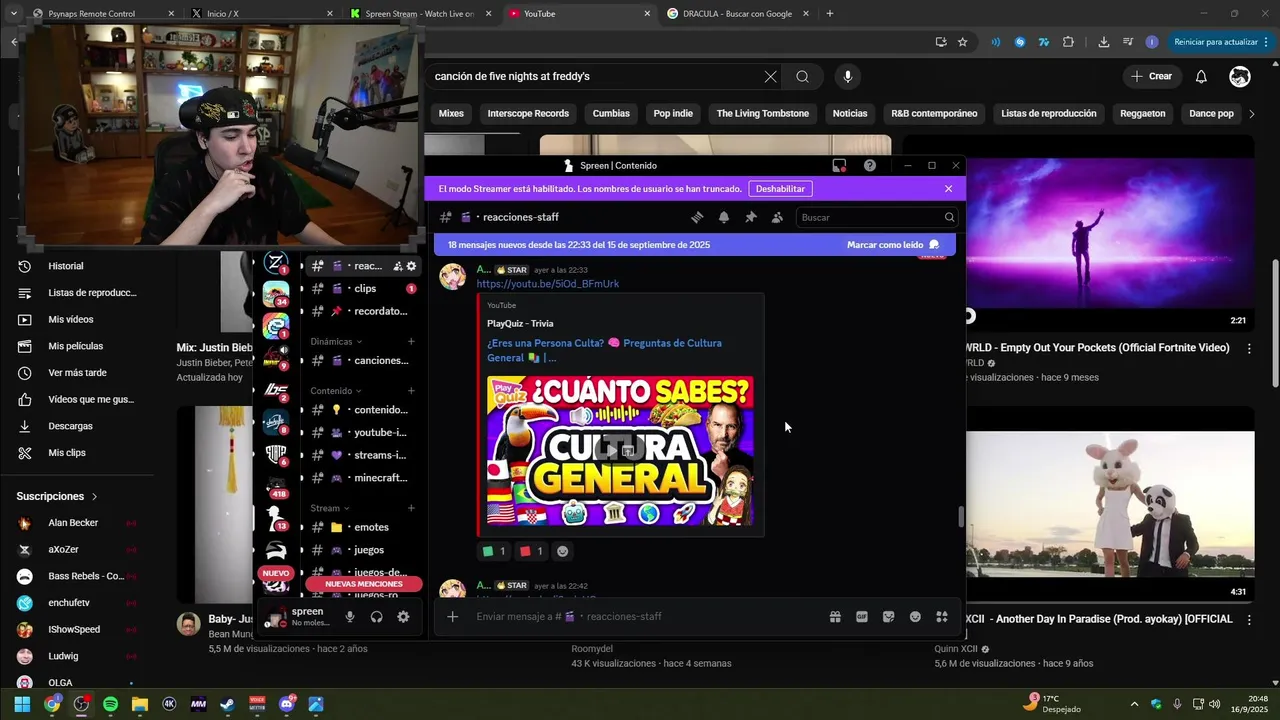Open Discord user settings gear
The image size is (1280, 720).
403,617
